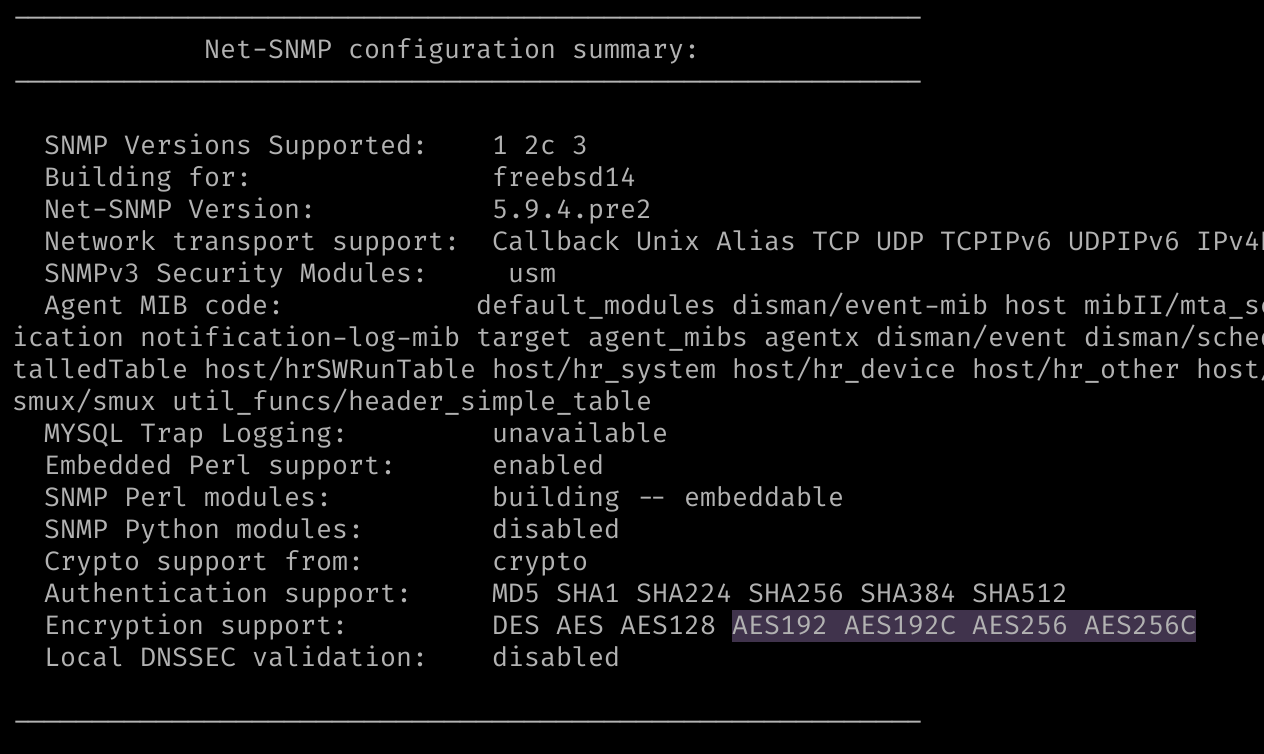Image resolution: width=1264 pixels, height=754 pixels.
Task: Click the "Local DNSSEC validation:" label
Action: pos(235,658)
